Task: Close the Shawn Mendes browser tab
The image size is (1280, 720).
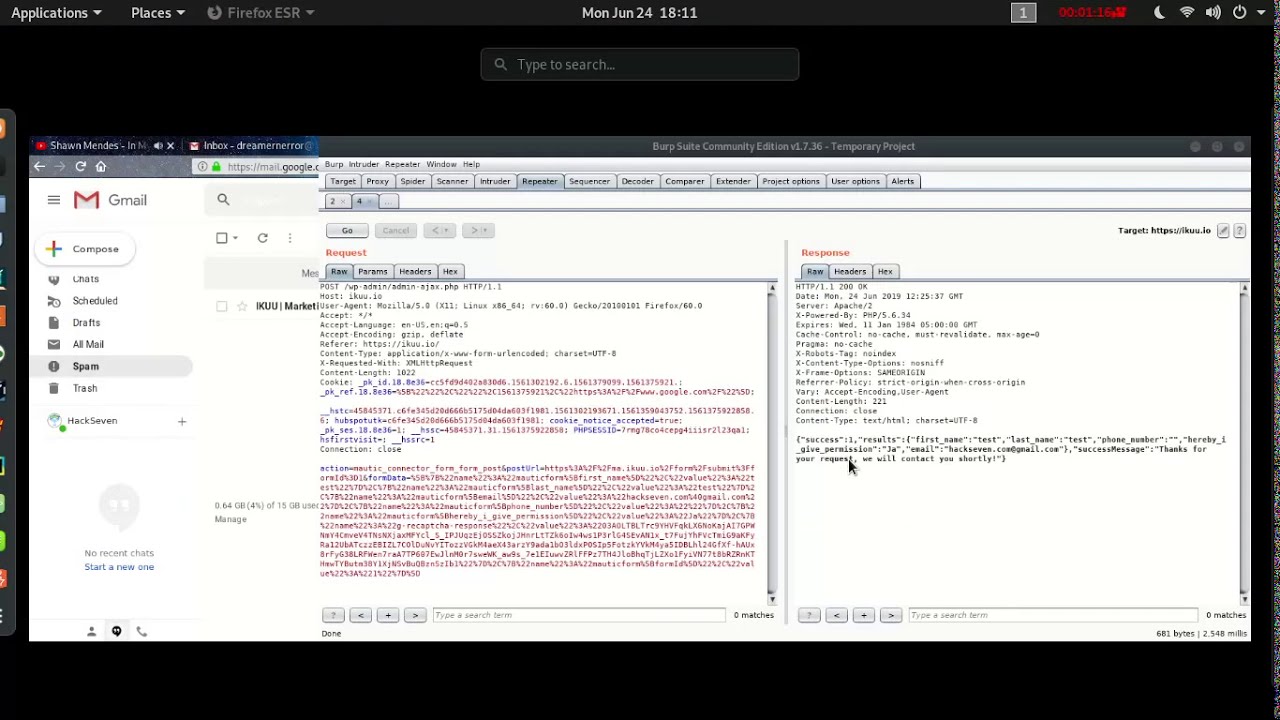Action: pos(170,146)
